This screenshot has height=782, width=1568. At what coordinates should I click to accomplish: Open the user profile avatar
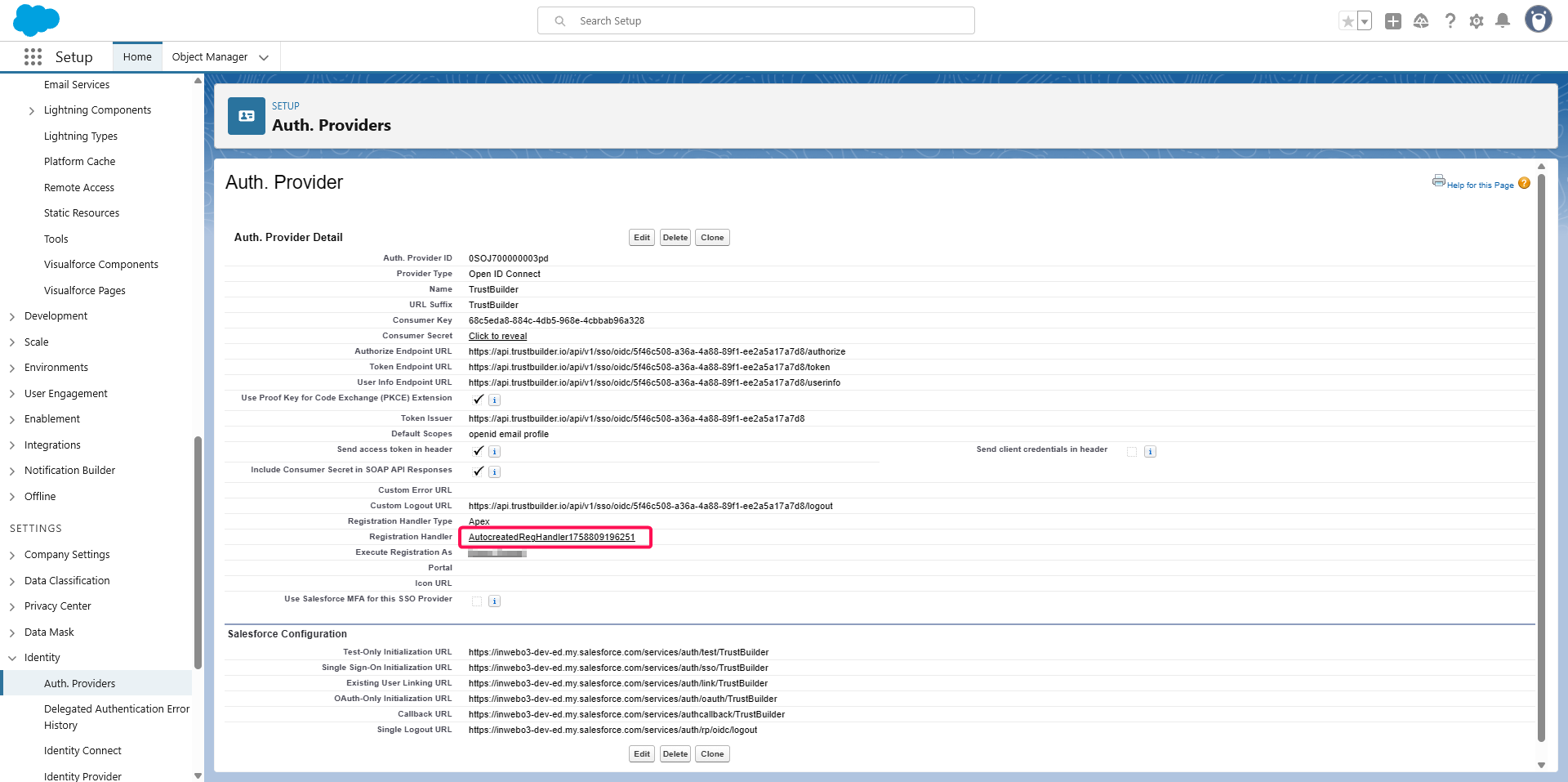pyautogui.click(x=1538, y=20)
